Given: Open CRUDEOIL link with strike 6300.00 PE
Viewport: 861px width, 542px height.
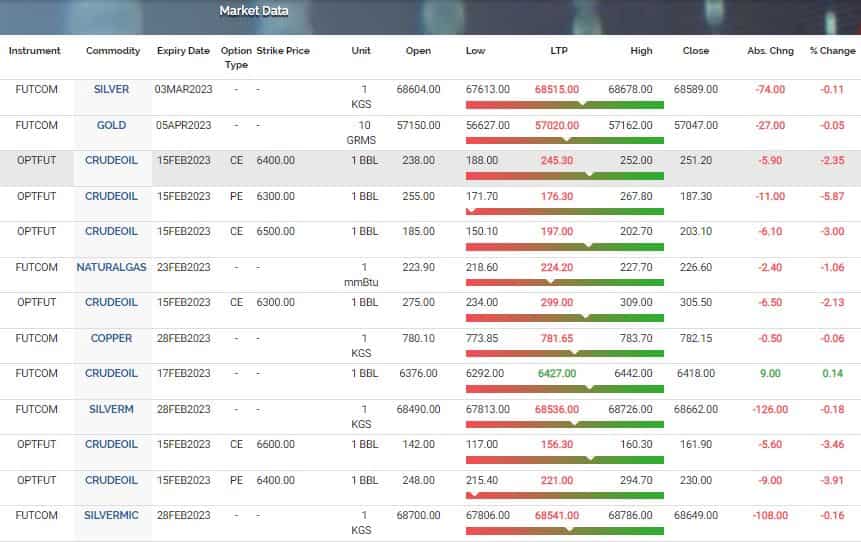Looking at the screenshot, I should 111,196.
